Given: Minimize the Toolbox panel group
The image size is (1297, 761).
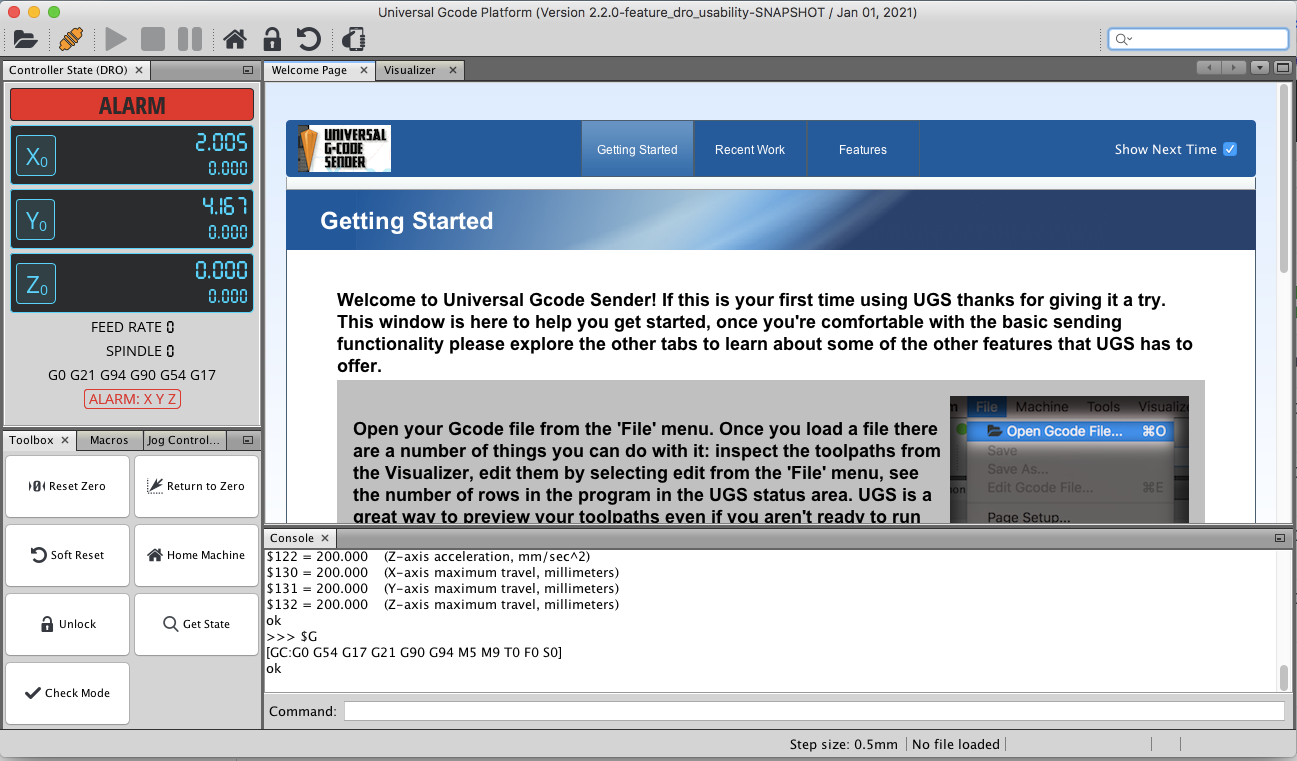Looking at the screenshot, I should [248, 440].
